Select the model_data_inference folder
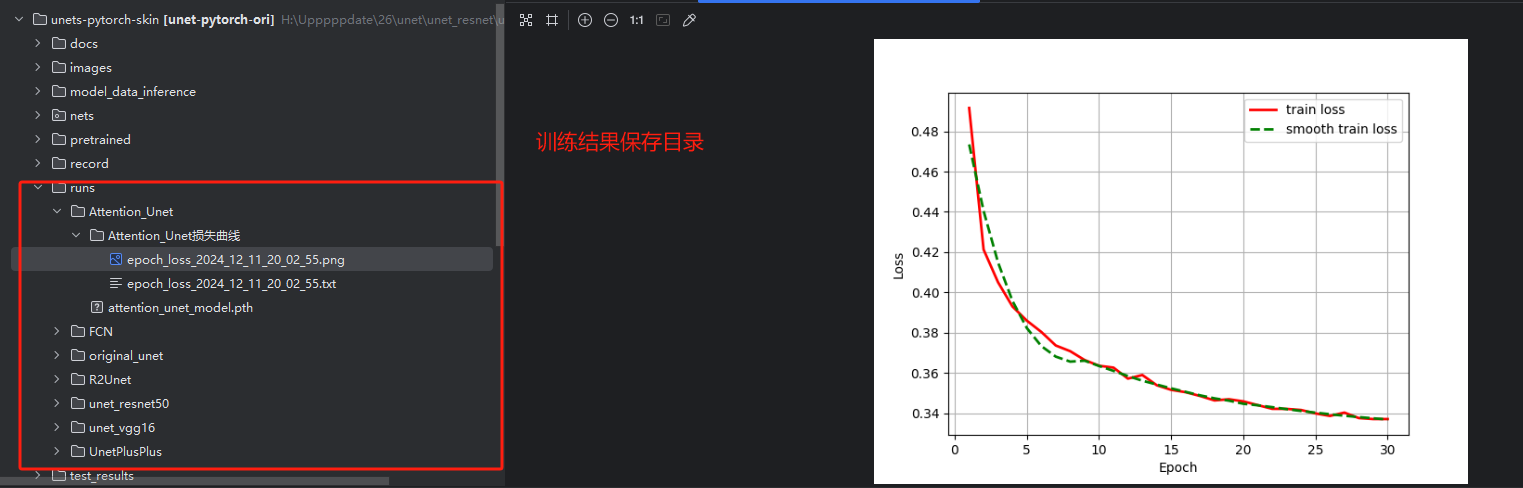Viewport: 1523px width, 488px height. click(x=133, y=91)
